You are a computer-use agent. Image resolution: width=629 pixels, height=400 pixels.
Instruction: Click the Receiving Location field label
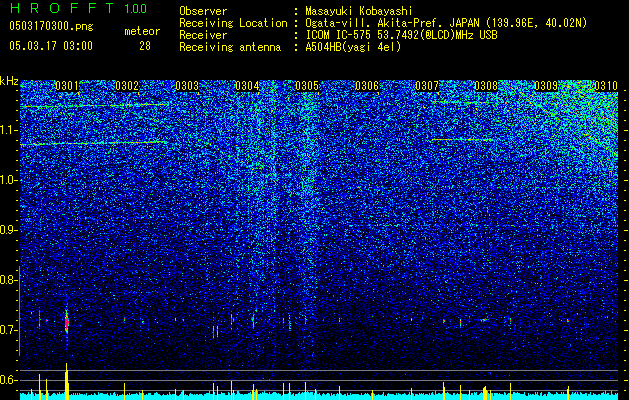pos(233,23)
